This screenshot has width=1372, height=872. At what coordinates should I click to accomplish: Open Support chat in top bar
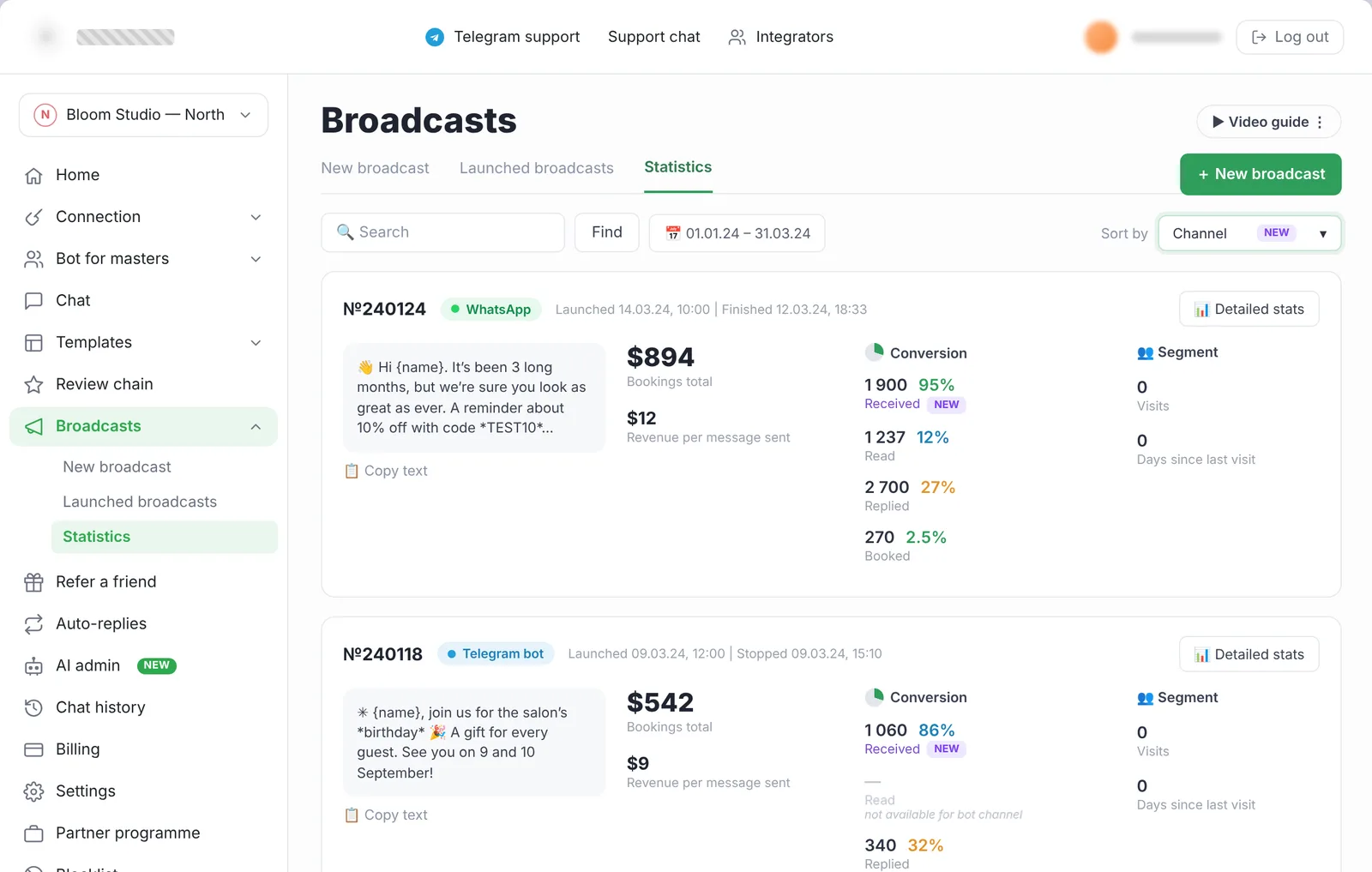654,37
